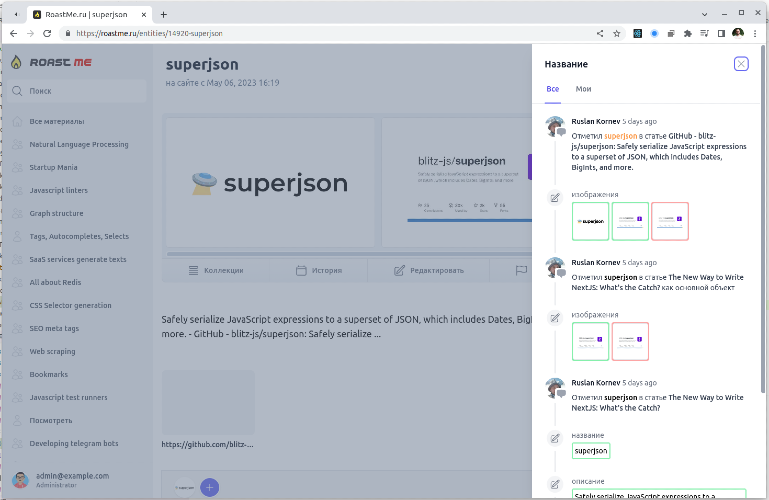This screenshot has height=500, width=769.
Task: Open Natural Language Processing collection
Action: (78, 145)
